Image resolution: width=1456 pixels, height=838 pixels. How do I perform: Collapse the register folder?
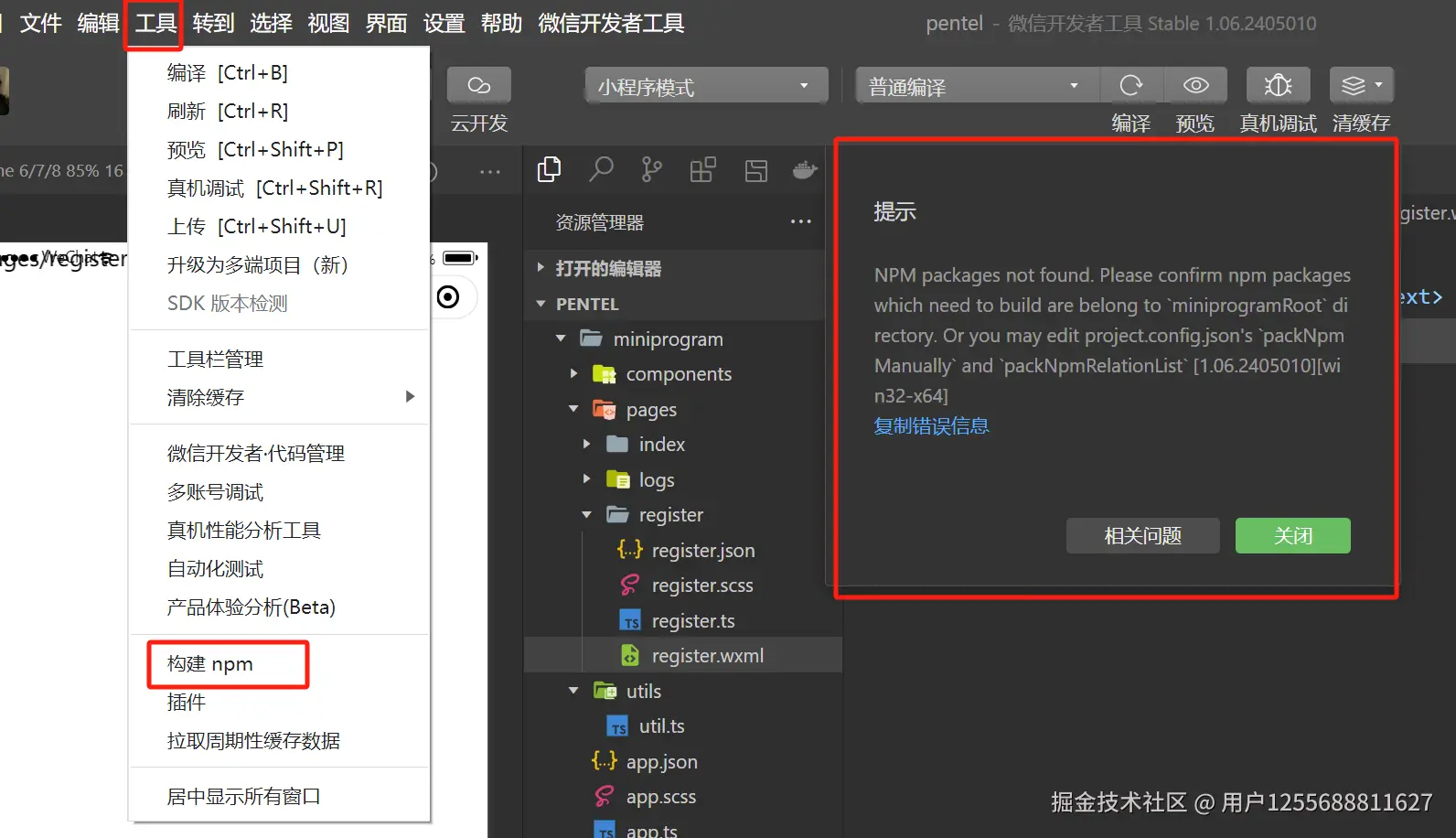[x=586, y=515]
